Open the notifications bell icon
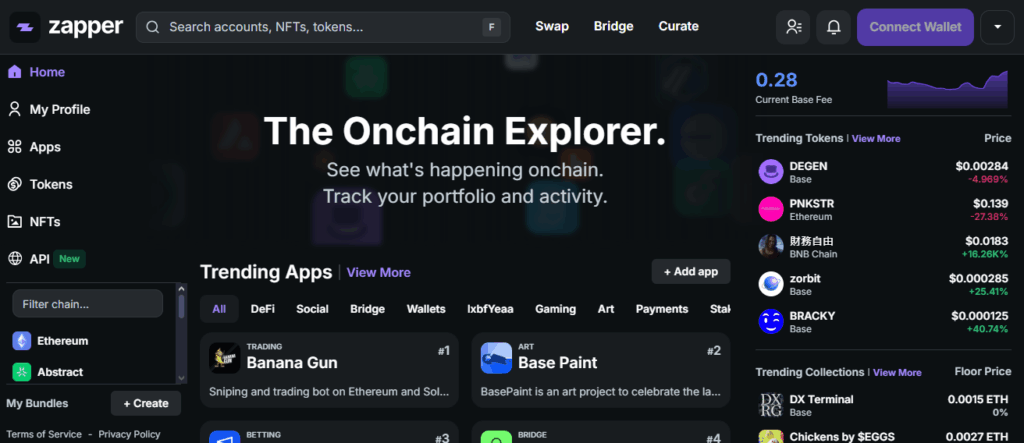Screen dimensions: 1024x443 point(833,27)
